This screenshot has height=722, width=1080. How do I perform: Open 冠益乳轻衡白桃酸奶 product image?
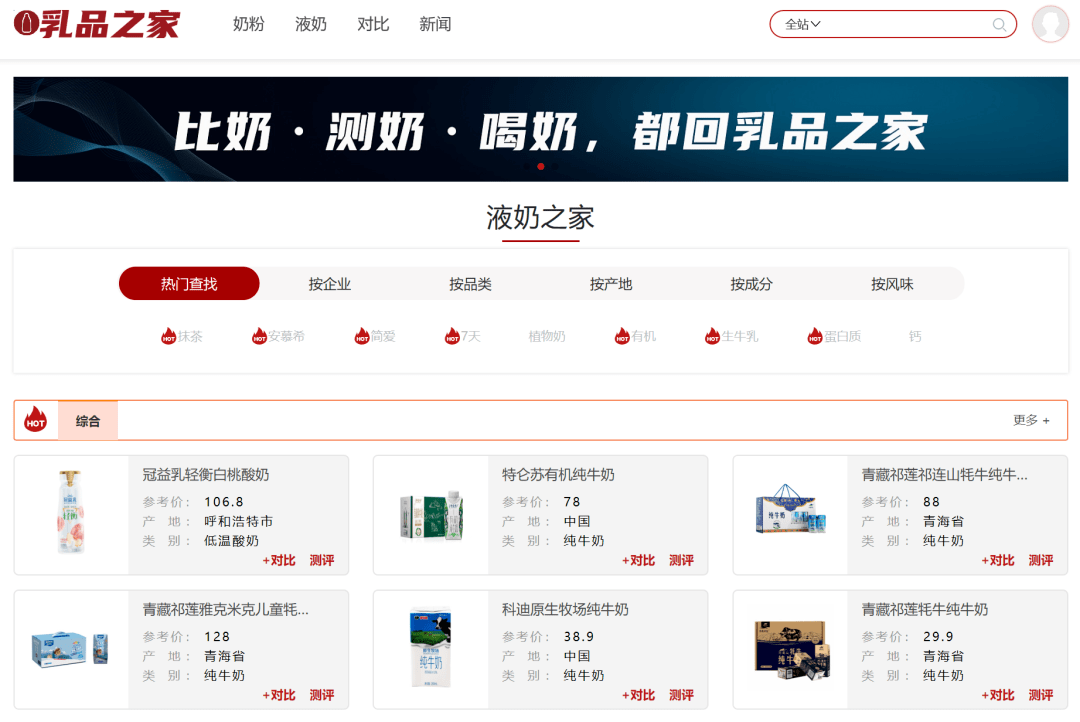click(x=72, y=512)
